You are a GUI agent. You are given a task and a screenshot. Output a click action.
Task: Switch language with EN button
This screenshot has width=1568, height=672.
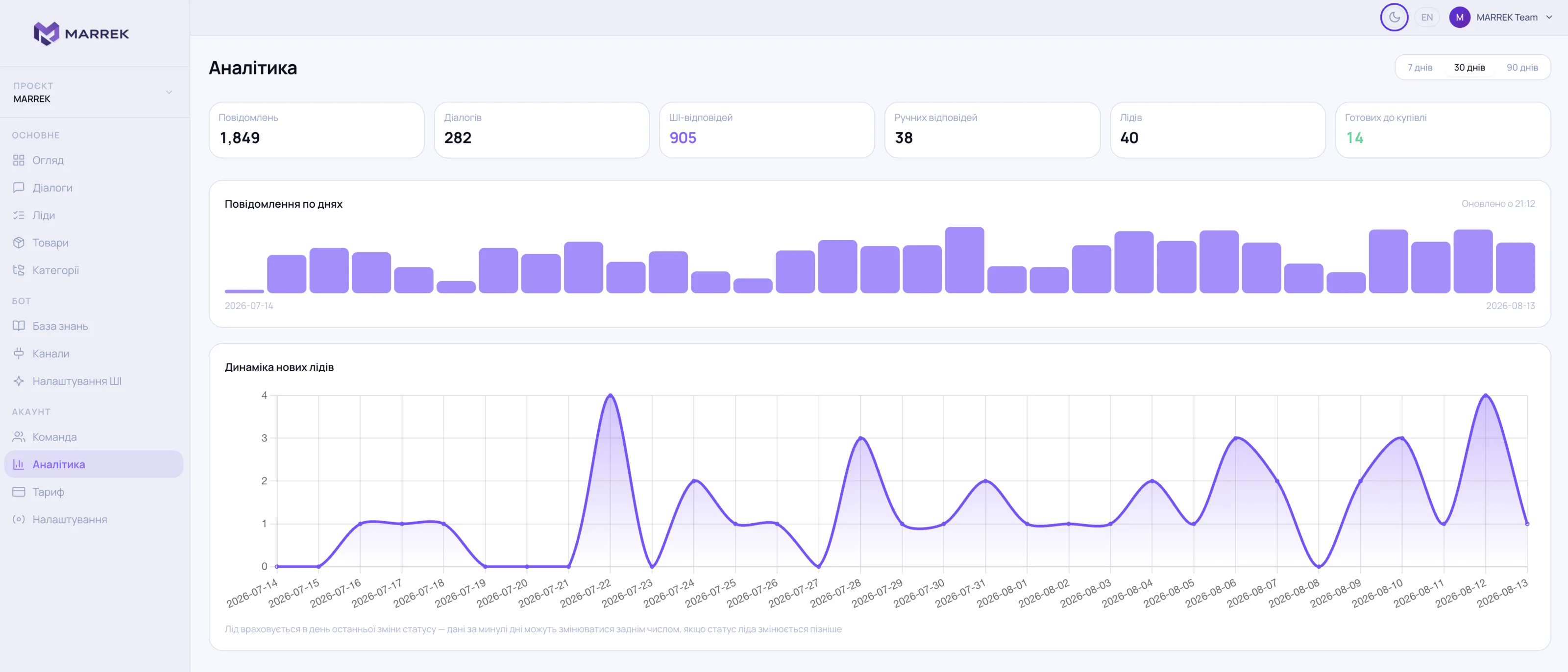tap(1427, 17)
